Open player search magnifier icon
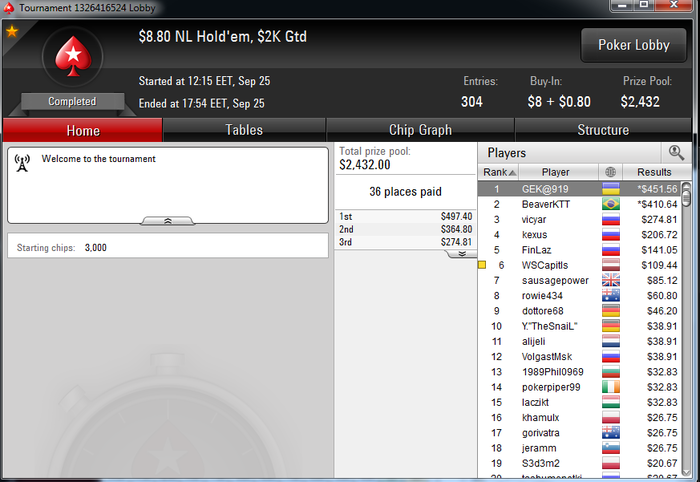 click(676, 153)
